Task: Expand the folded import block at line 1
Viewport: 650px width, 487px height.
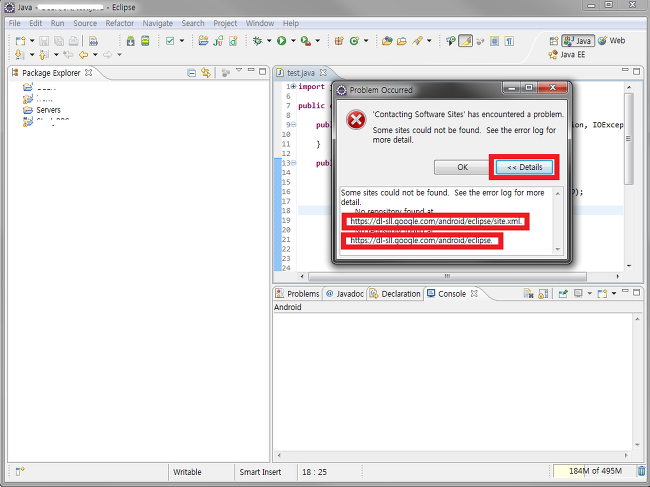Action: click(293, 87)
